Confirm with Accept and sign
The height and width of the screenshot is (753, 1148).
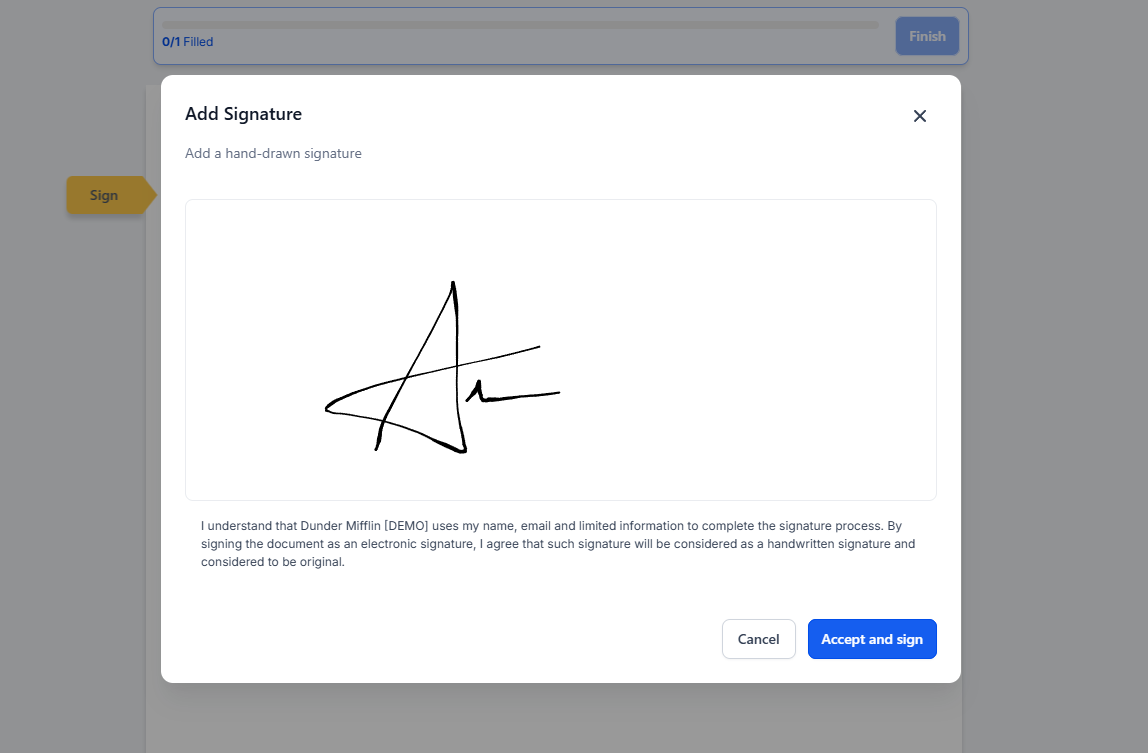pos(872,639)
